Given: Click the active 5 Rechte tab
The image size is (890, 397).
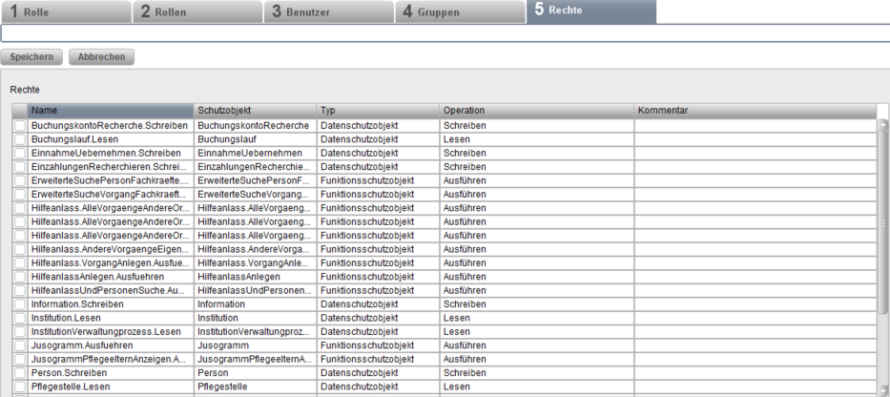Looking at the screenshot, I should (591, 11).
